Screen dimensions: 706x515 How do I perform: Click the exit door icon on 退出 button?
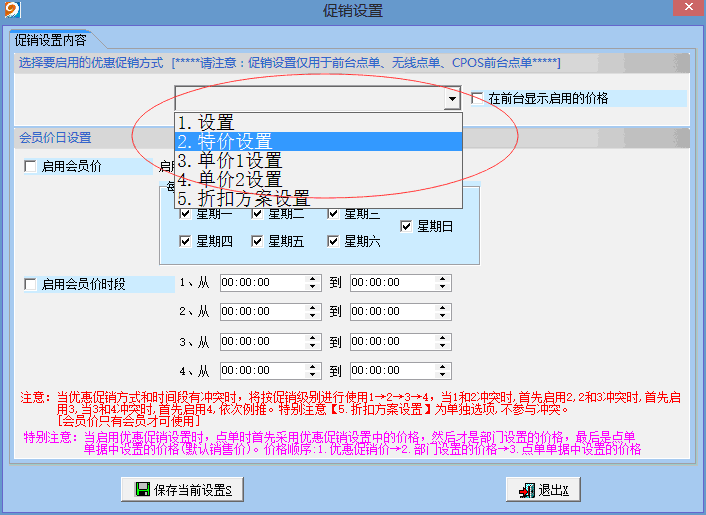click(x=526, y=490)
